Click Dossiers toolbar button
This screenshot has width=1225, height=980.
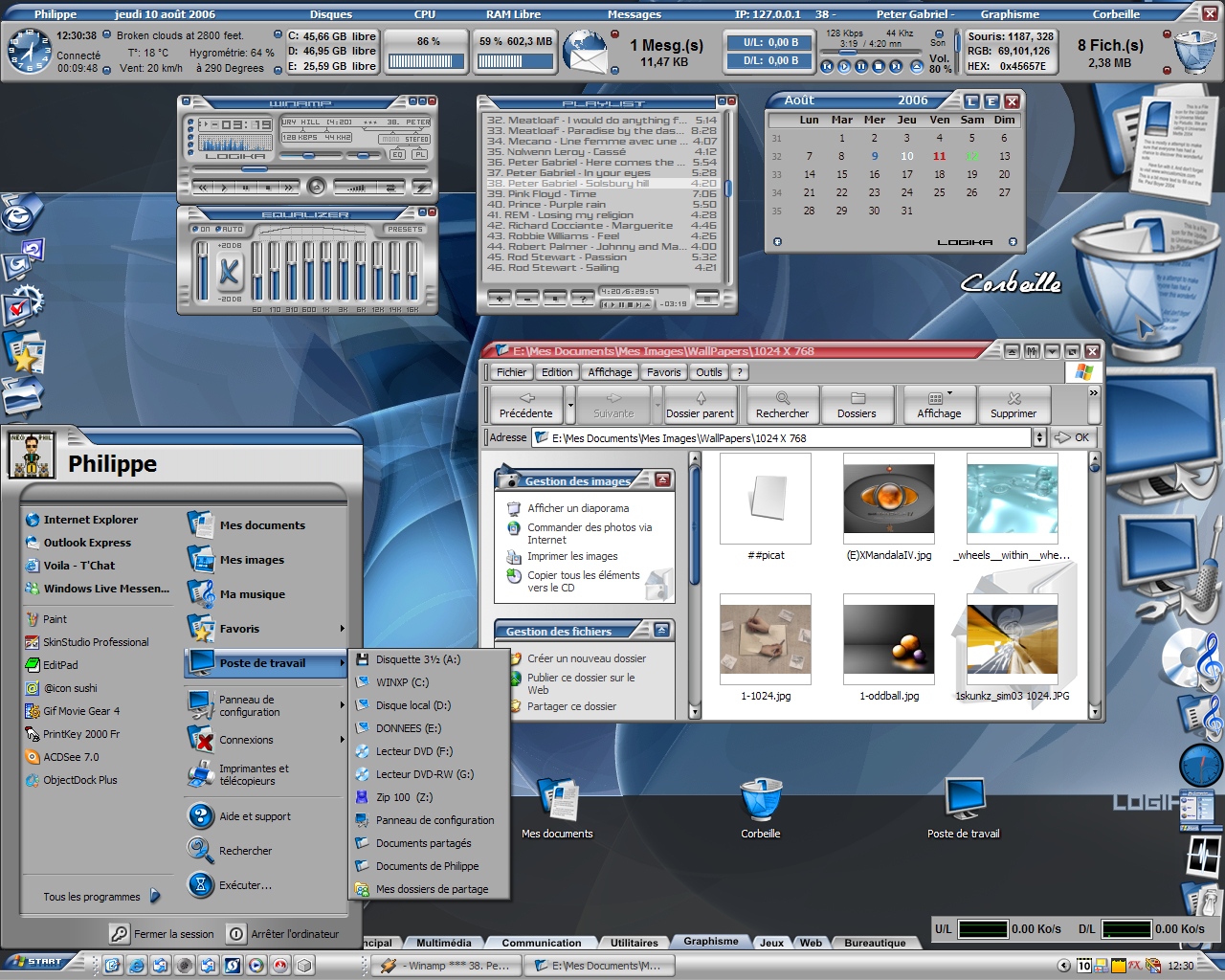pos(857,404)
